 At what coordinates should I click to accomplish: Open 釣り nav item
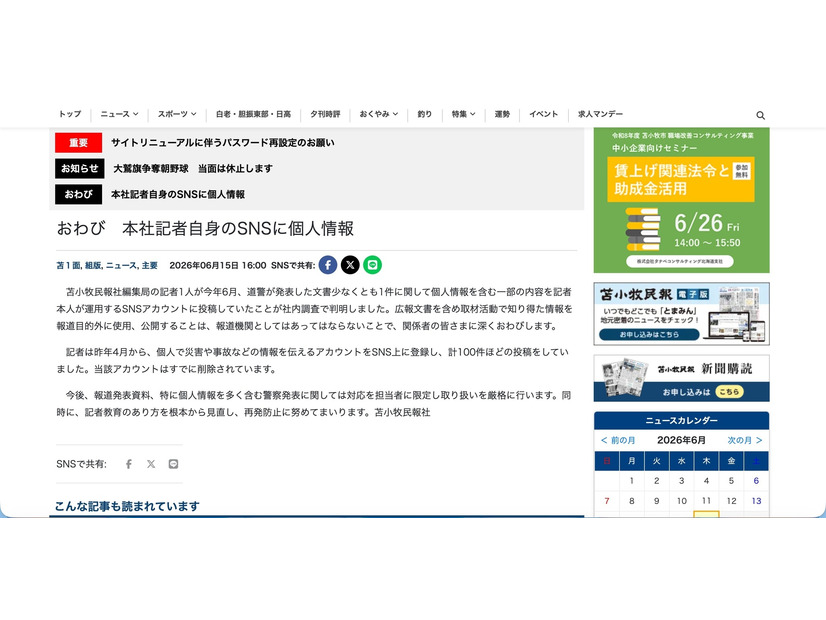(425, 114)
